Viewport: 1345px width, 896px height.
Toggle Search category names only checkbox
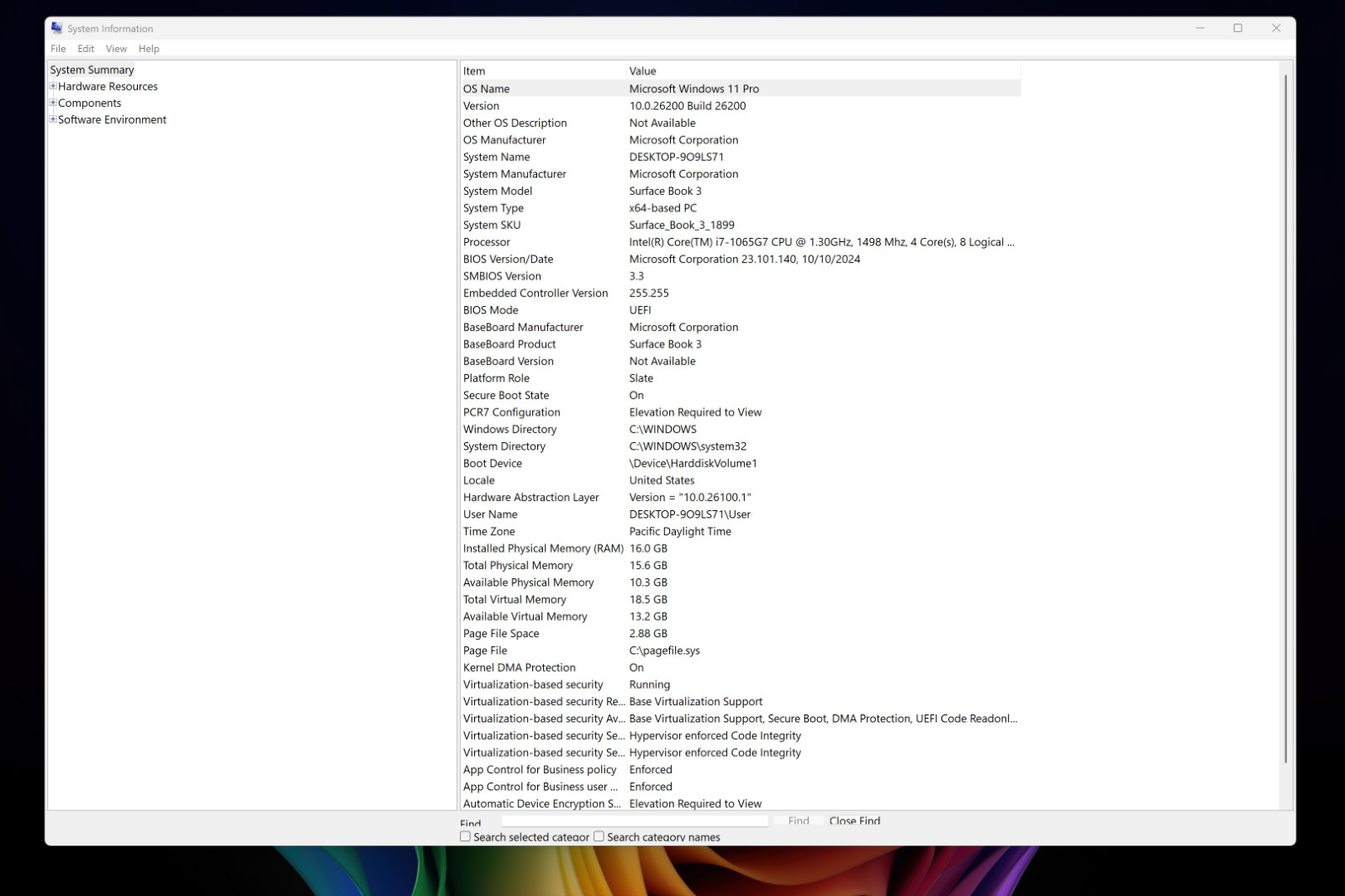tap(599, 836)
